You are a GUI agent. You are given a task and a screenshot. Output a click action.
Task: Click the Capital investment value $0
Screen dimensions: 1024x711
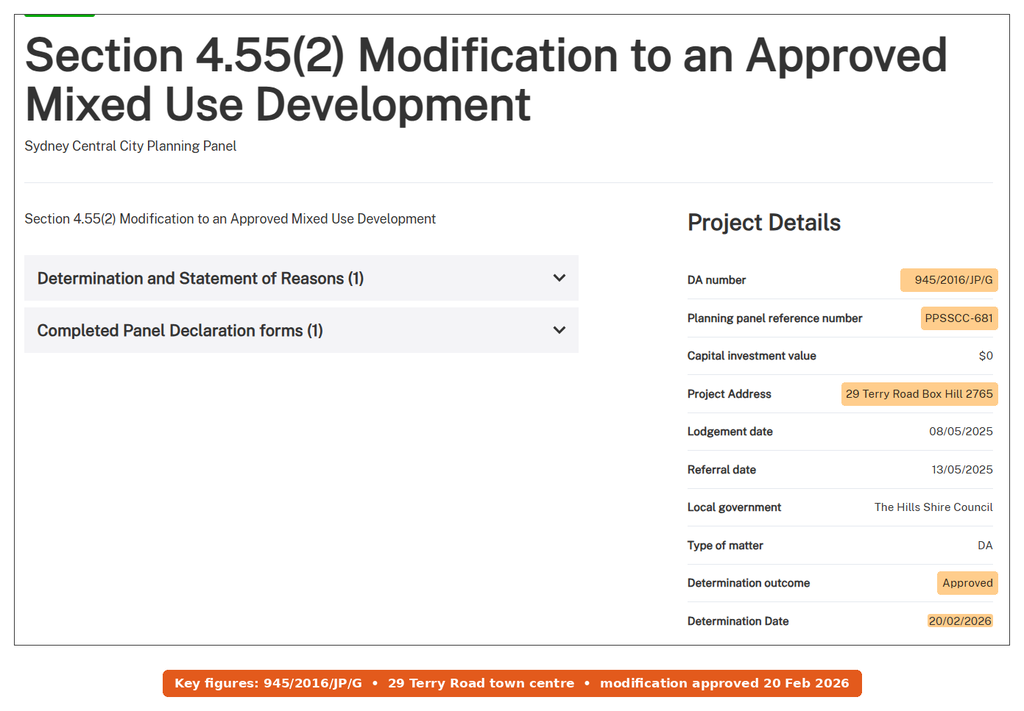[985, 356]
